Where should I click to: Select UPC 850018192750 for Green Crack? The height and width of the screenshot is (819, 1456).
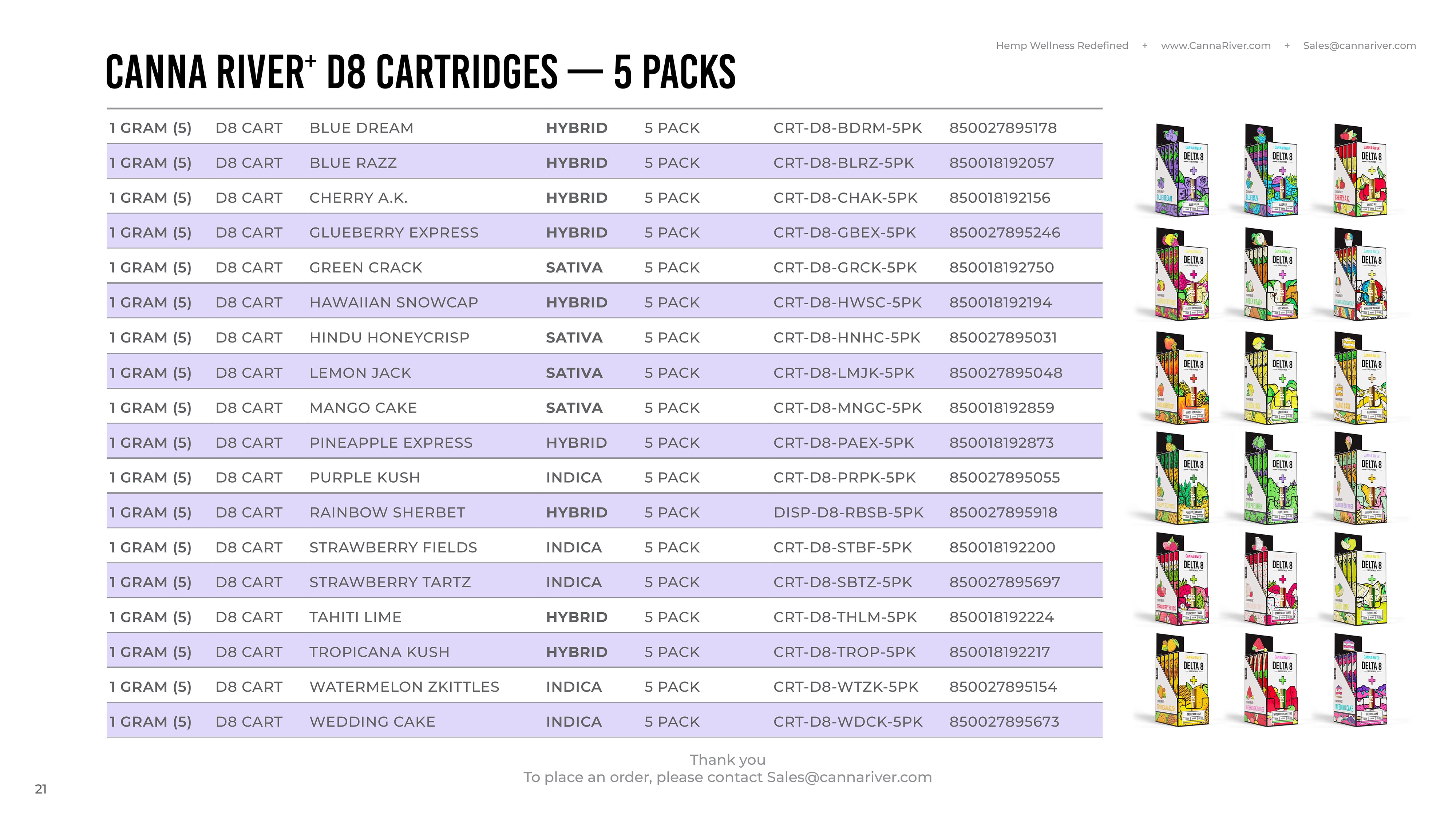1001,268
